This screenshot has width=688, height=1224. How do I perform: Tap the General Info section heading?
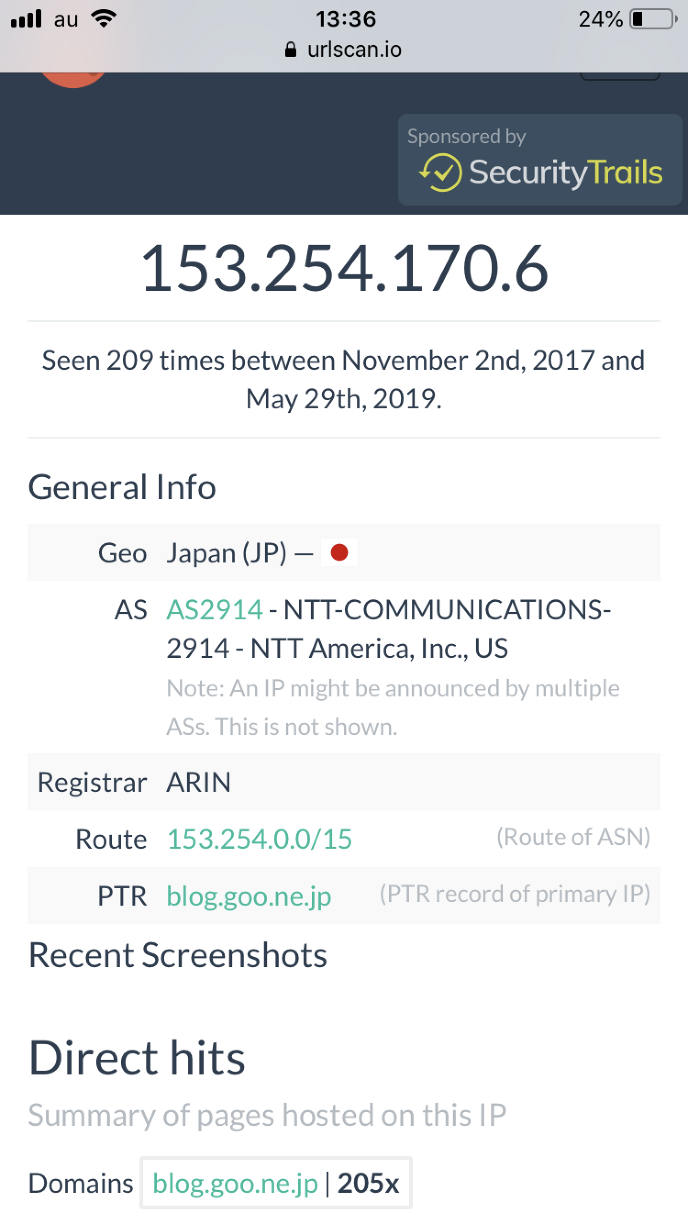coord(122,487)
